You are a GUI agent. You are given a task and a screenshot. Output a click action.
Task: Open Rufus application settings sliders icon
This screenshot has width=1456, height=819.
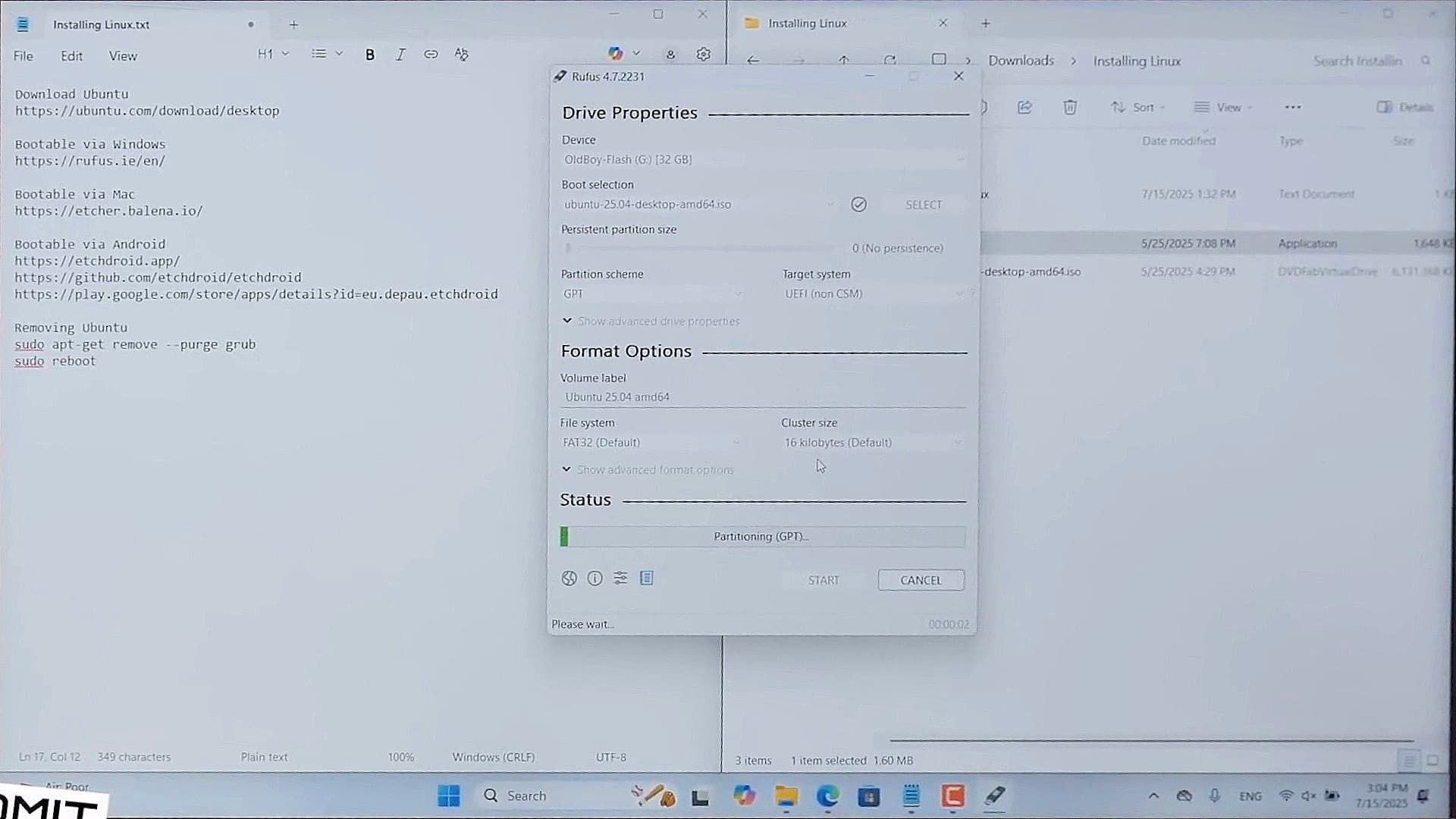pos(620,579)
